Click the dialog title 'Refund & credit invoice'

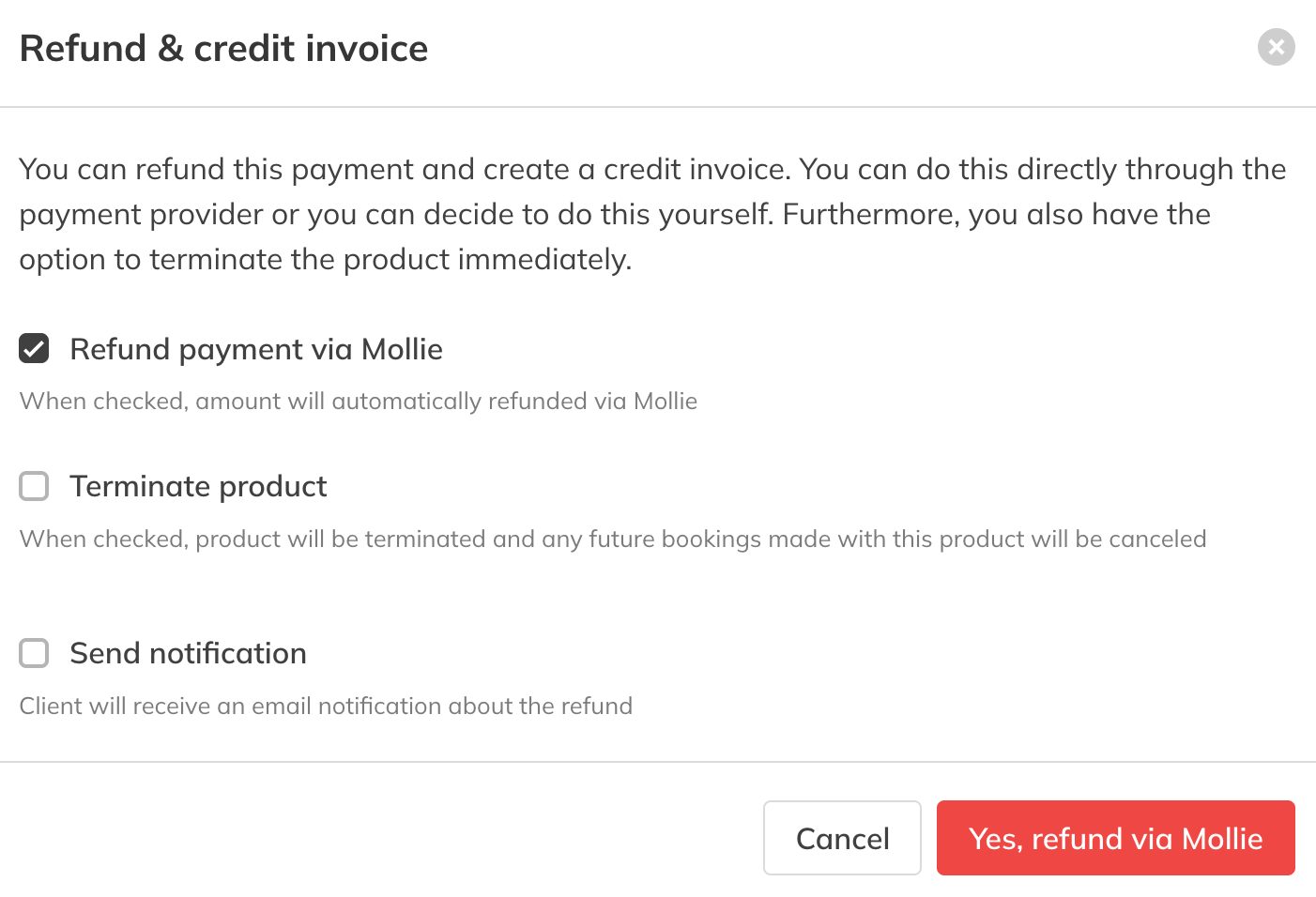click(x=223, y=48)
